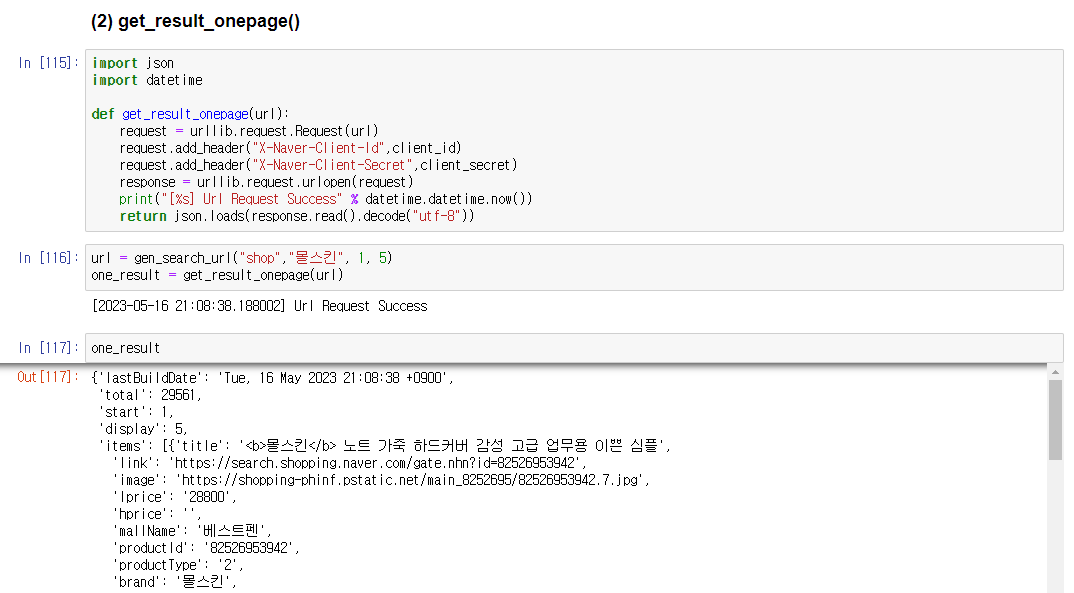Screen dimensions: 1074x593
Task: Click the 'url = gen_search_url' line
Action: 242,258
